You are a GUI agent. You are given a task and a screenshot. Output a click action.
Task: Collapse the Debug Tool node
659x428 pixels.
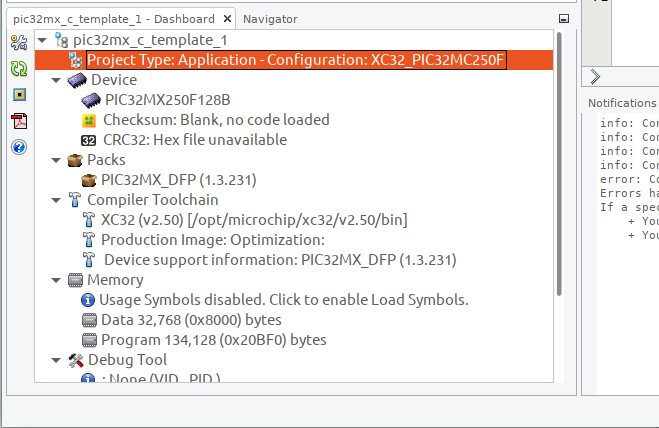[x=56, y=360]
